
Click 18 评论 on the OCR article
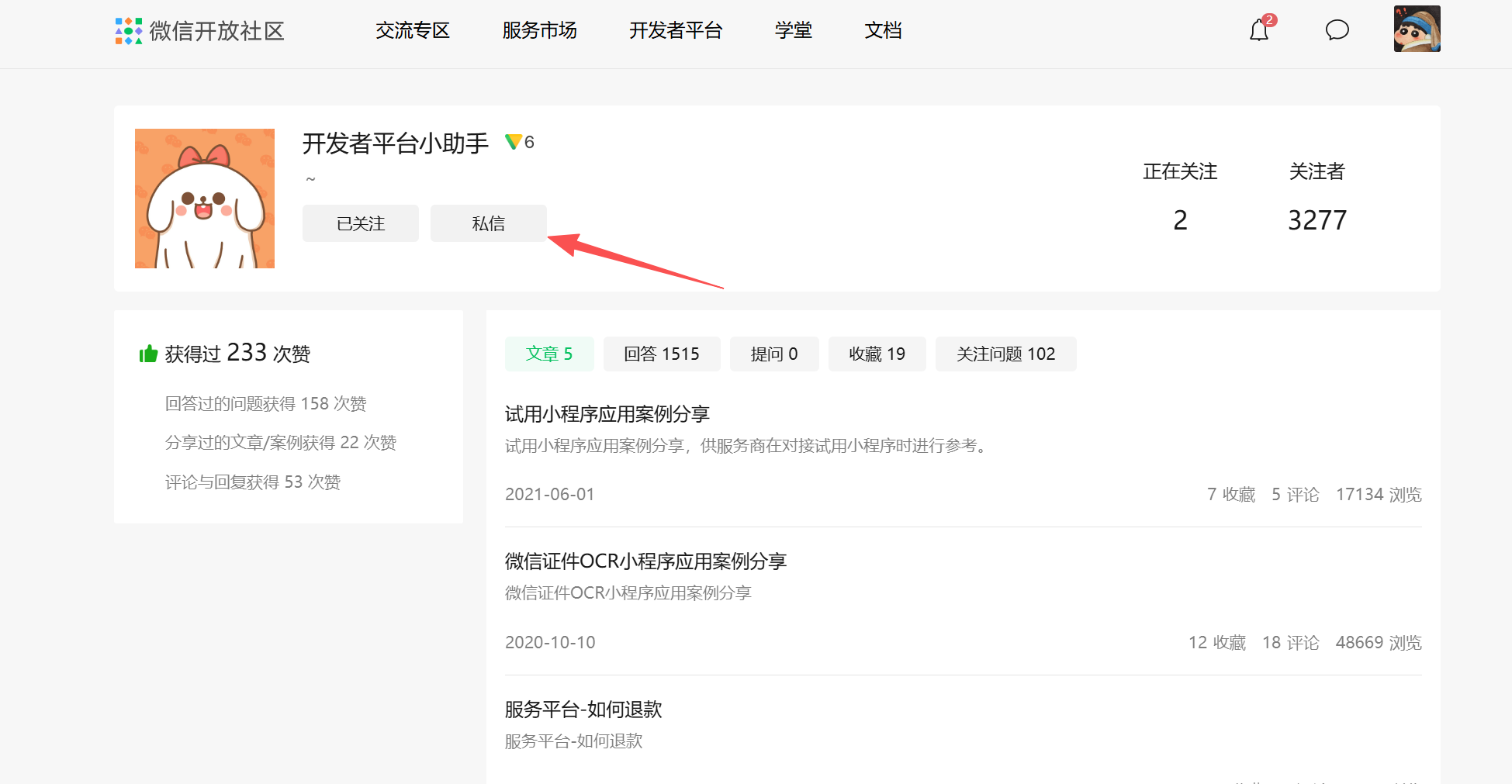pyautogui.click(x=1291, y=642)
